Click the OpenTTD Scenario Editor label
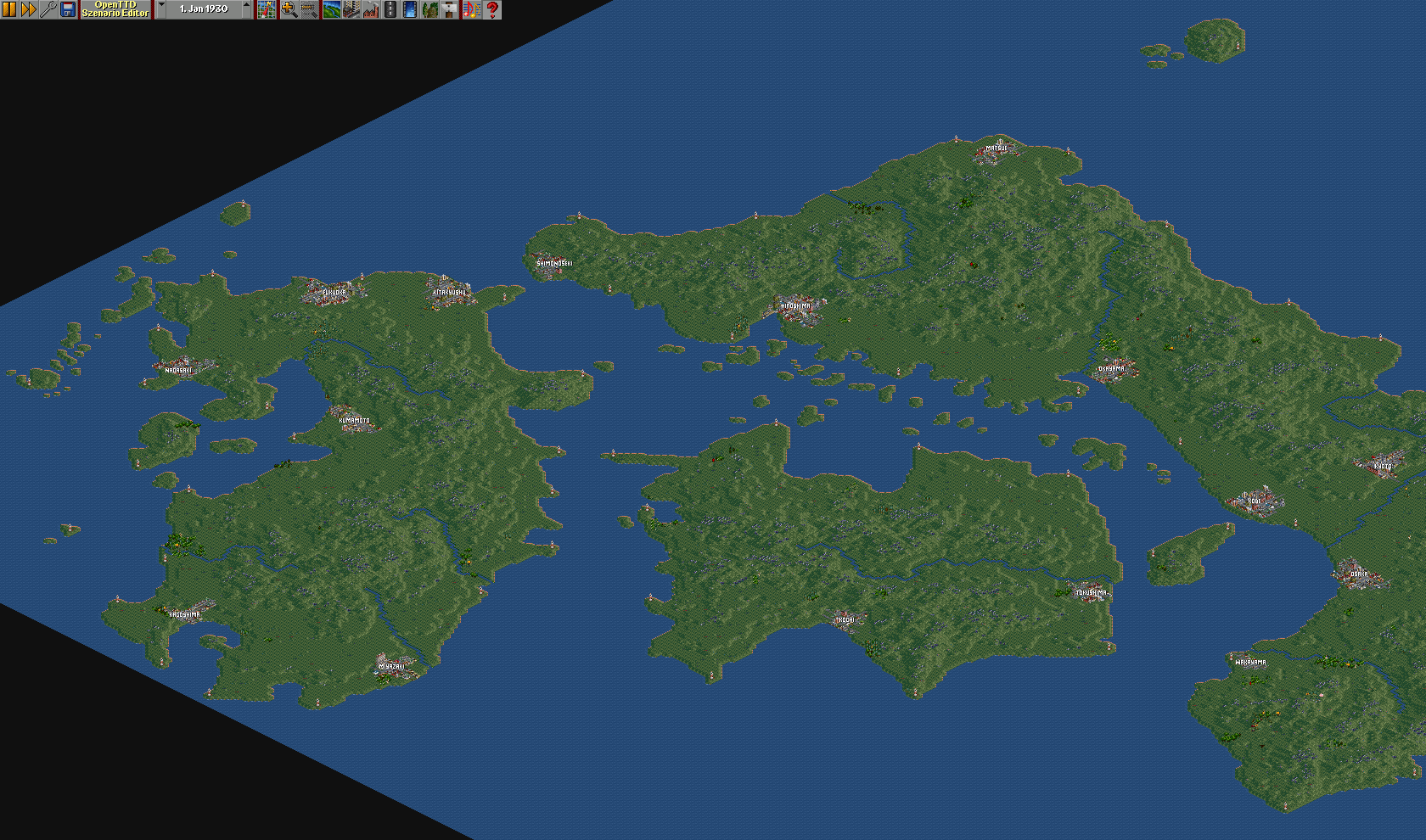 [x=115, y=9]
